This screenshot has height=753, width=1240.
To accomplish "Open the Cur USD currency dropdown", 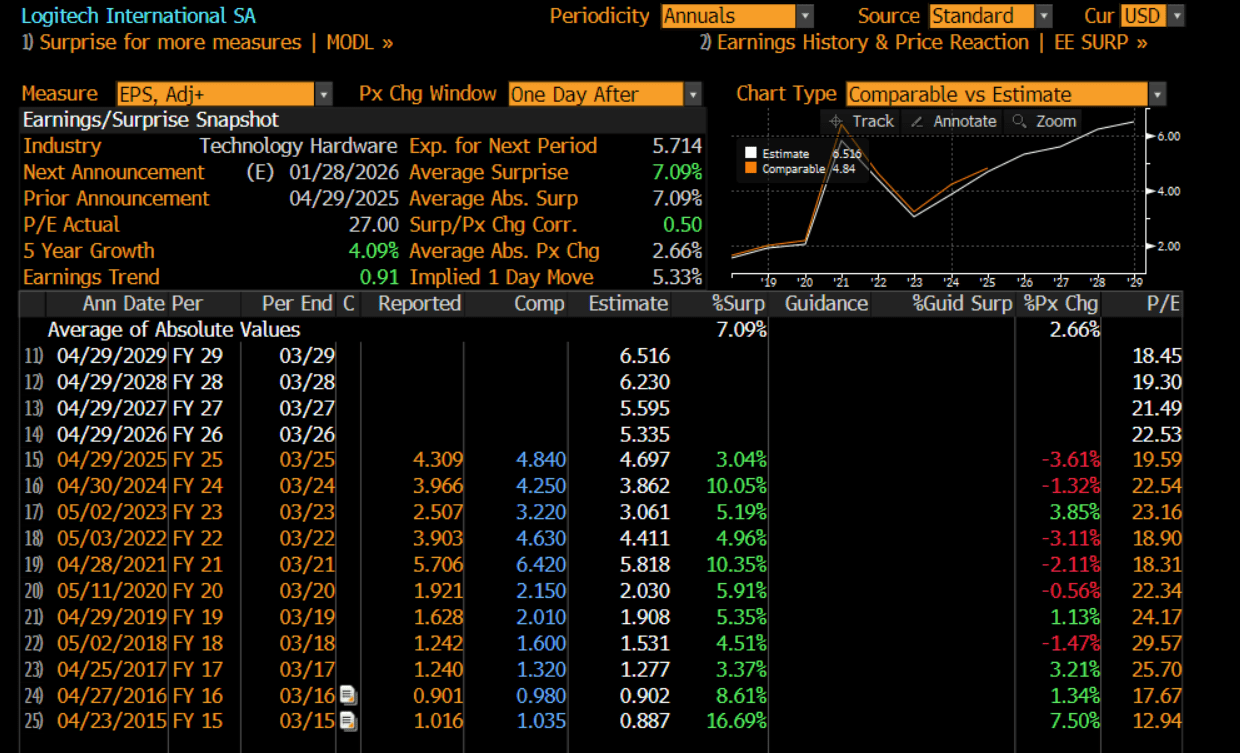I will click(1176, 16).
